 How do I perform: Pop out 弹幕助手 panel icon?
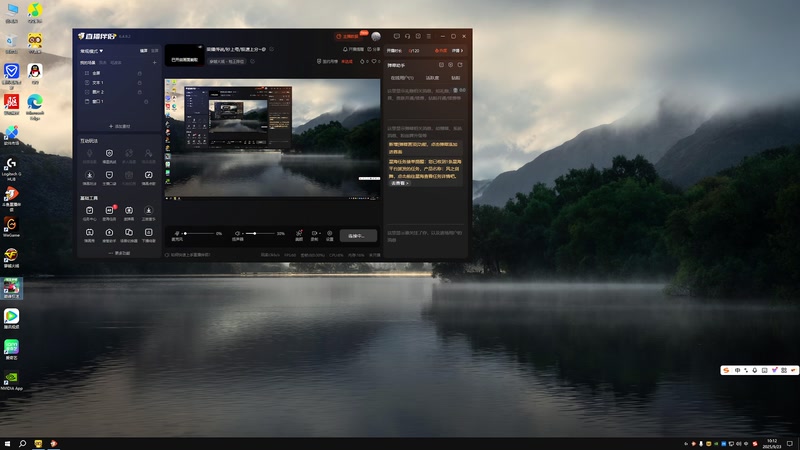point(441,65)
